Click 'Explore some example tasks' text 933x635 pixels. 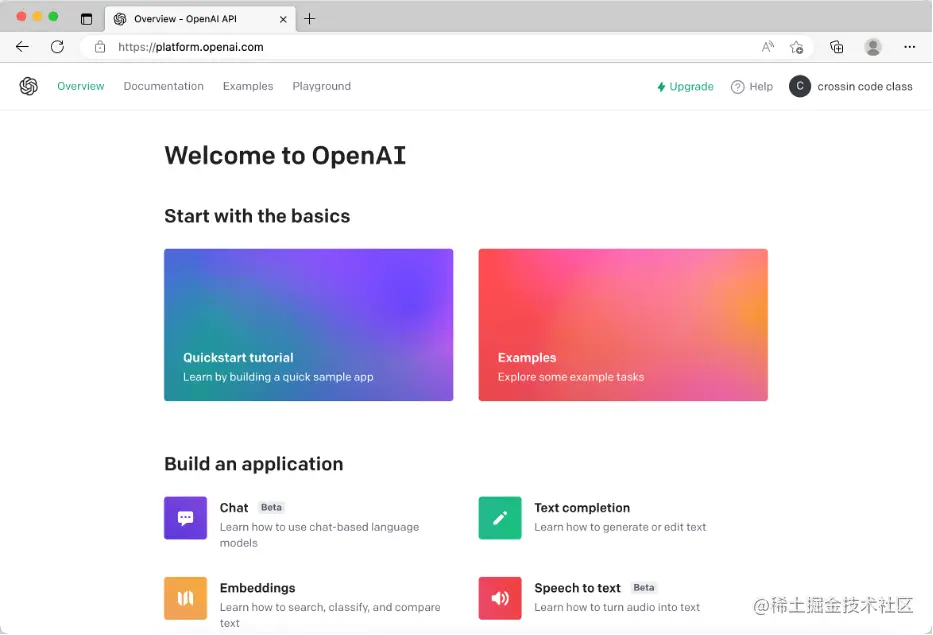[571, 377]
